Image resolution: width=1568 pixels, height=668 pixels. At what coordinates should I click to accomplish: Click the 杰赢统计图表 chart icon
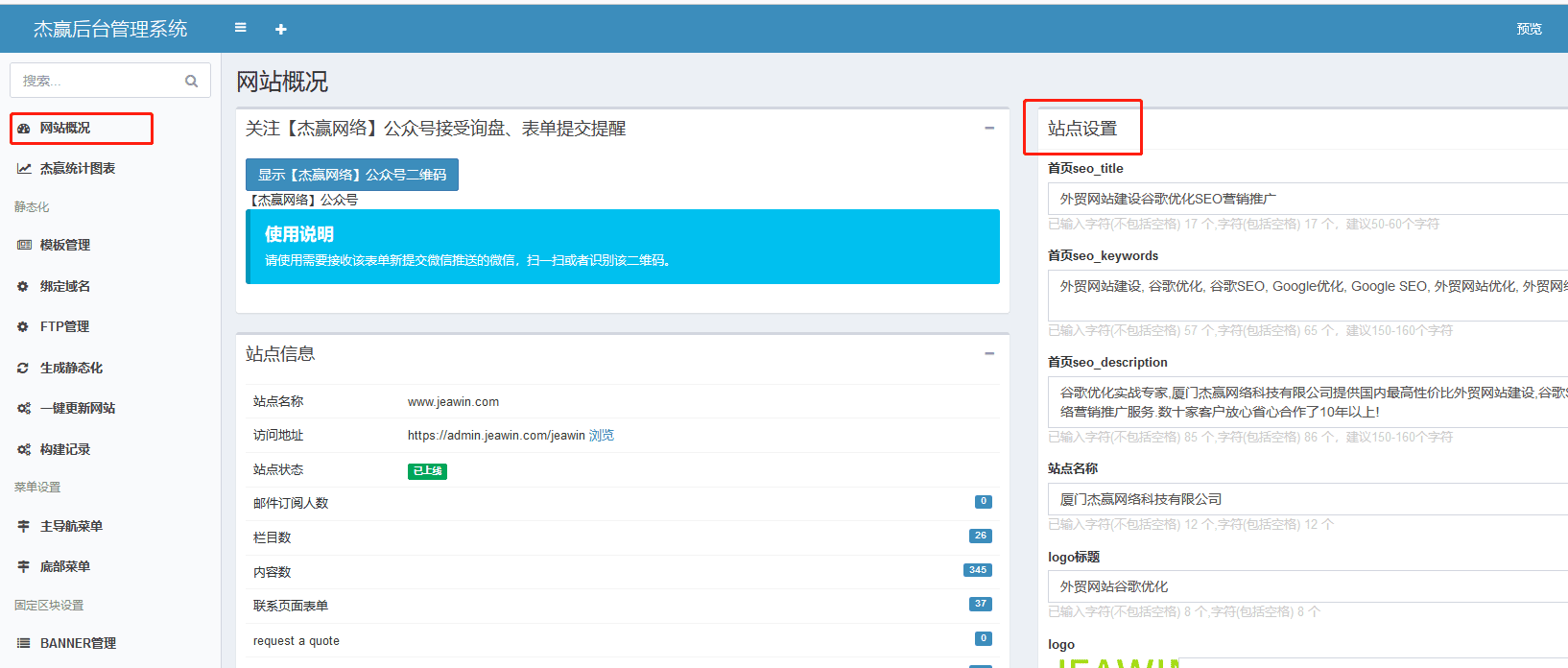coord(24,169)
